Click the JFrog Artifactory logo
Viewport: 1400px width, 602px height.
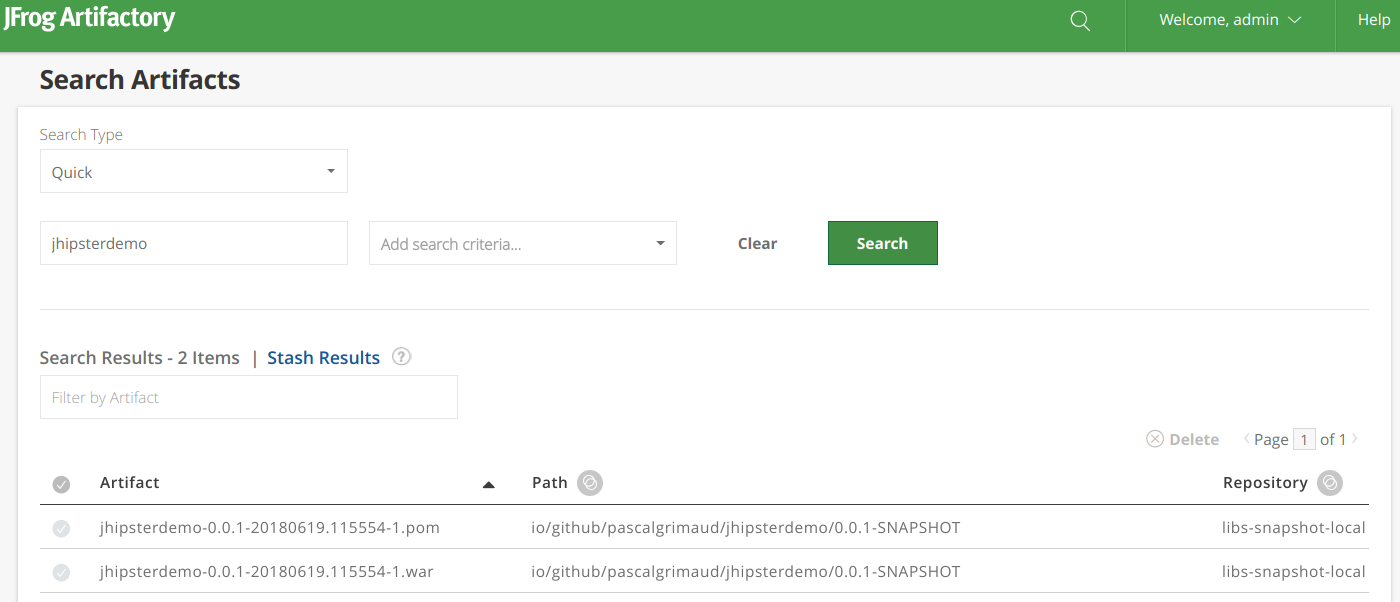pyautogui.click(x=89, y=19)
